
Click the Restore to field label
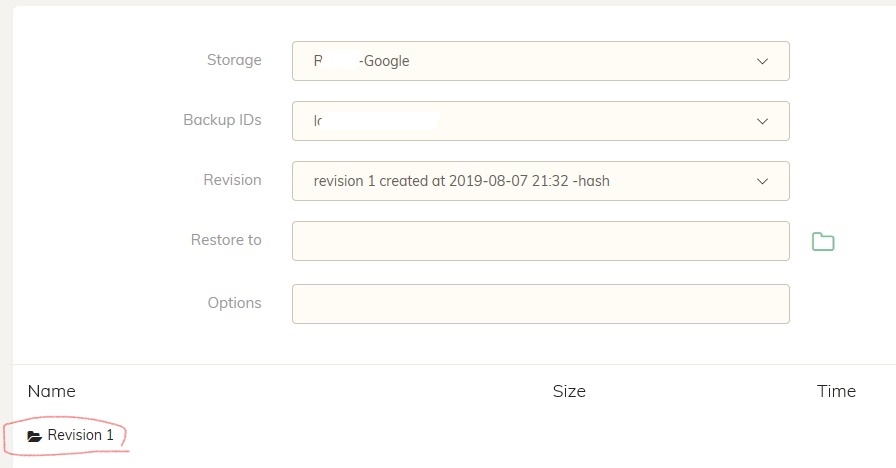click(x=226, y=240)
